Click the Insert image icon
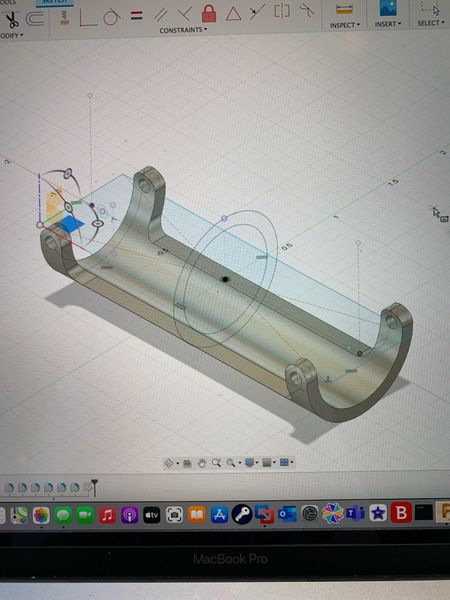 coord(388,8)
